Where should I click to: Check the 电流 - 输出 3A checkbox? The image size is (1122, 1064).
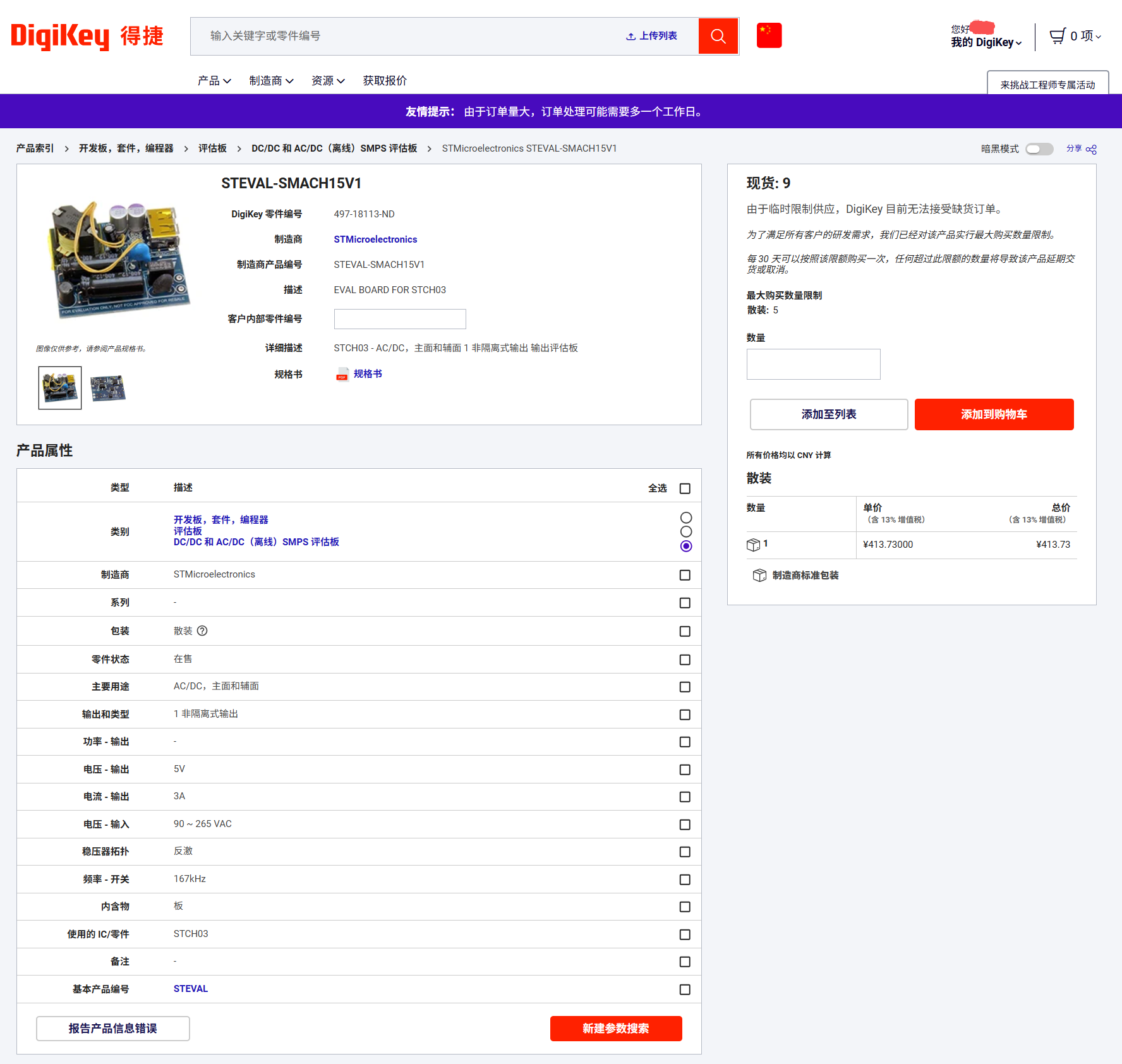click(x=685, y=797)
